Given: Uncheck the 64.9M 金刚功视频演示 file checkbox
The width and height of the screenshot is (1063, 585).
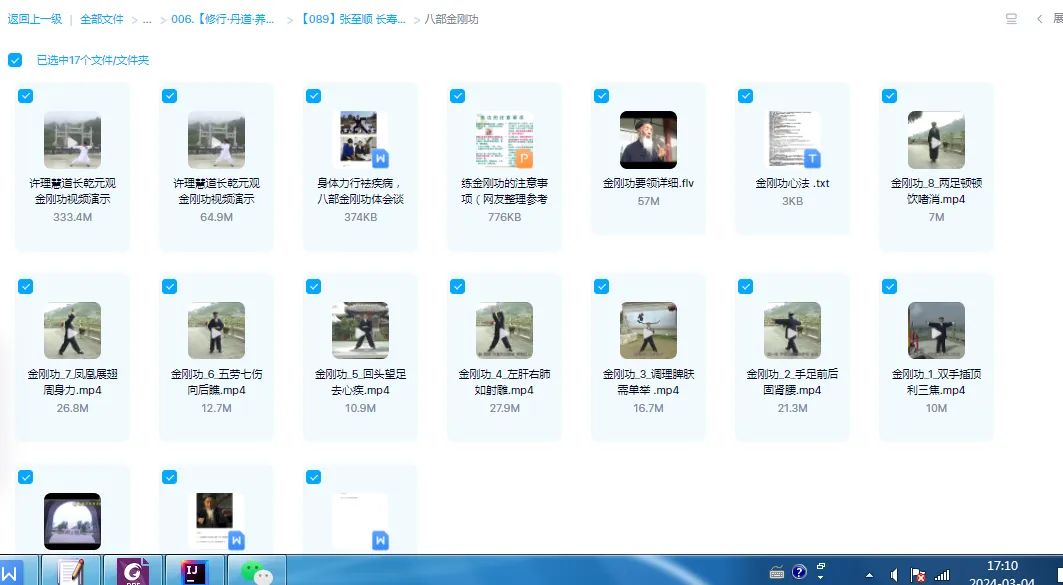Looking at the screenshot, I should pyautogui.click(x=169, y=96).
